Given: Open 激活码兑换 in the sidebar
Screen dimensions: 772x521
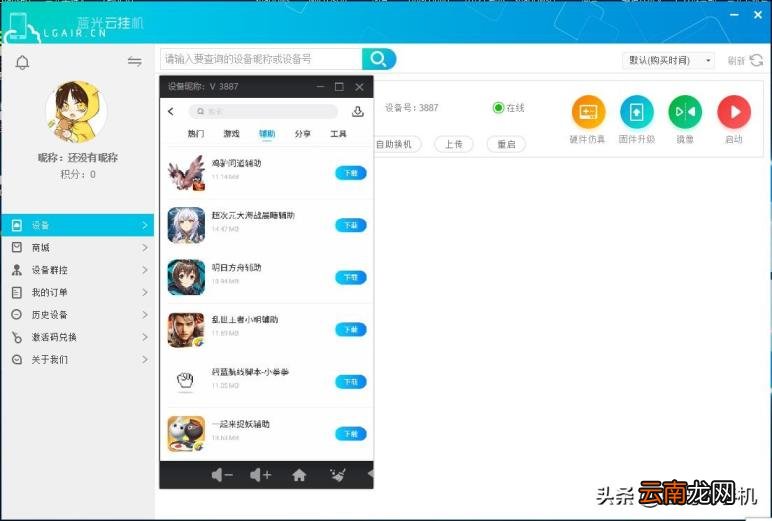Looking at the screenshot, I should (x=78, y=337).
